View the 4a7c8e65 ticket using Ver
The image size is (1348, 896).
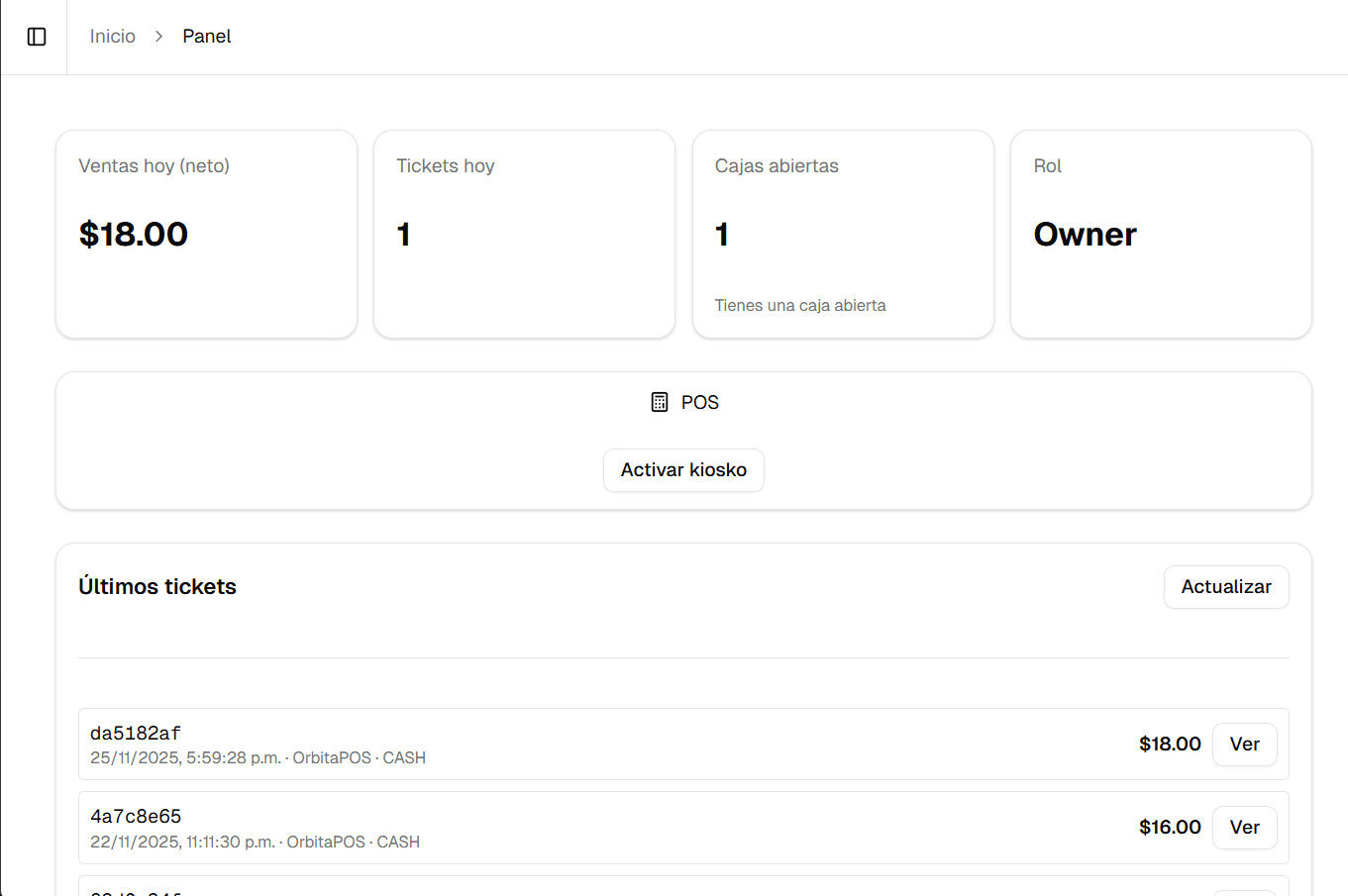(x=1244, y=828)
